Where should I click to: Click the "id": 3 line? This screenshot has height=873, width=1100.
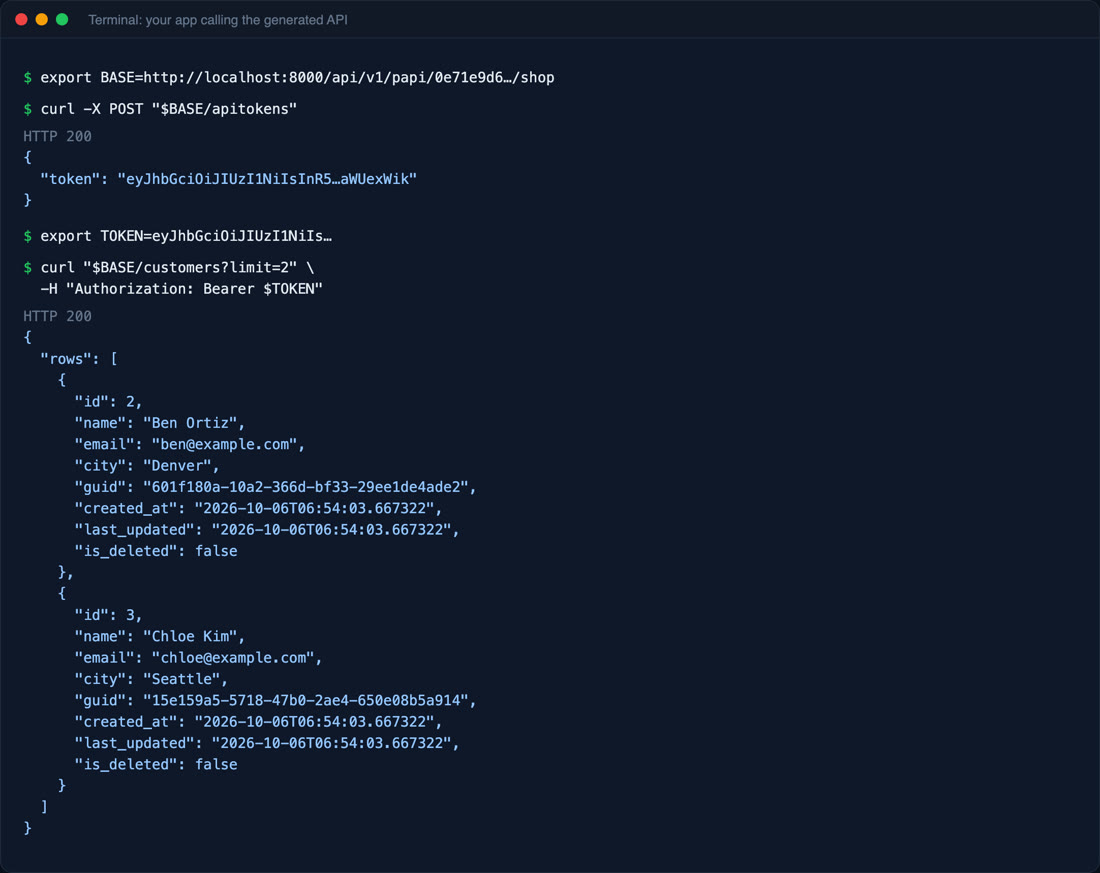[109, 615]
